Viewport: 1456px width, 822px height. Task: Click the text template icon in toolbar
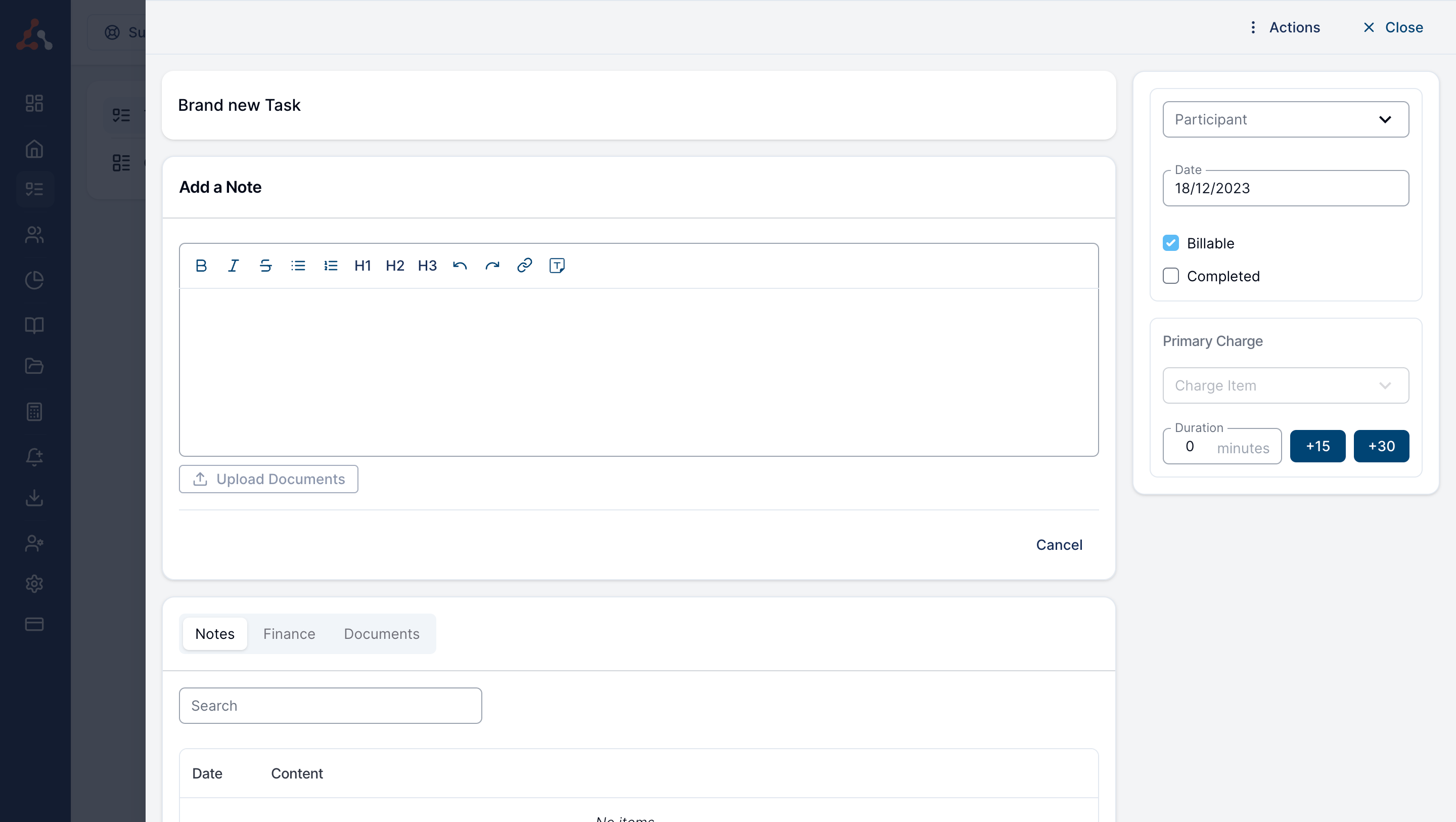pos(557,266)
